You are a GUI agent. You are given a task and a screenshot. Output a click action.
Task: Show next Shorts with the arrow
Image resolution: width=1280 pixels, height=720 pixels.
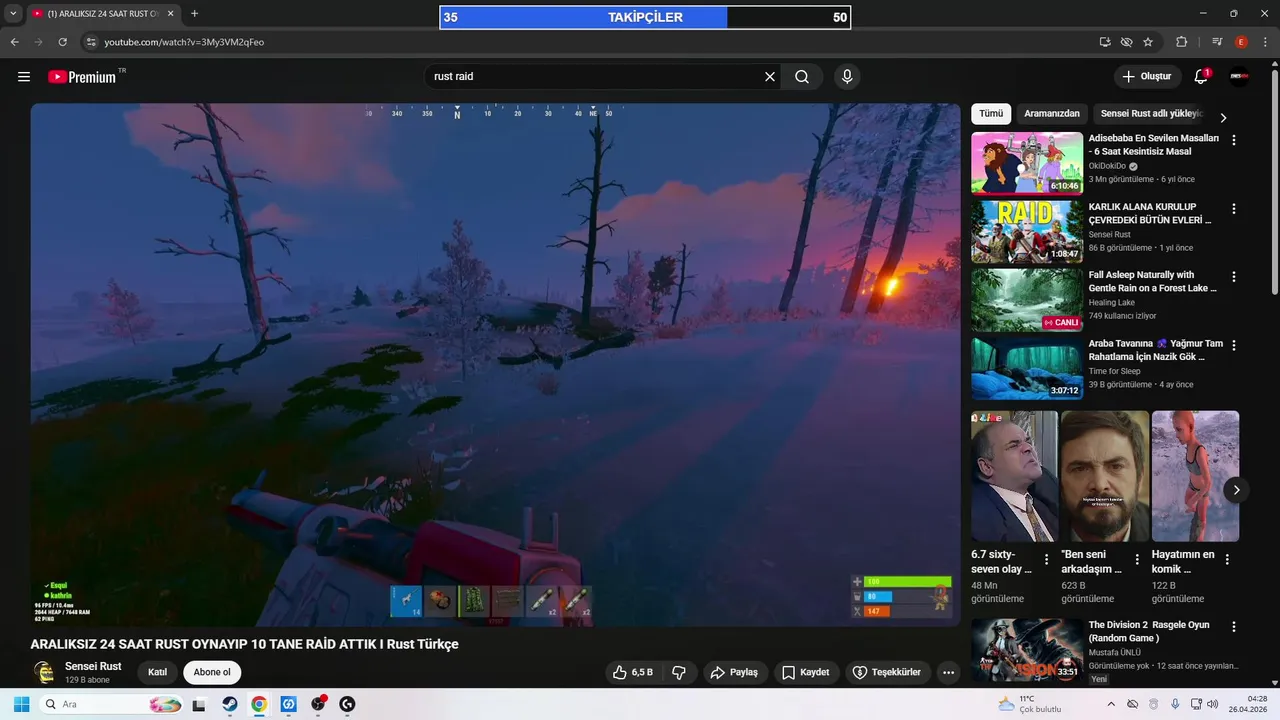click(1236, 490)
